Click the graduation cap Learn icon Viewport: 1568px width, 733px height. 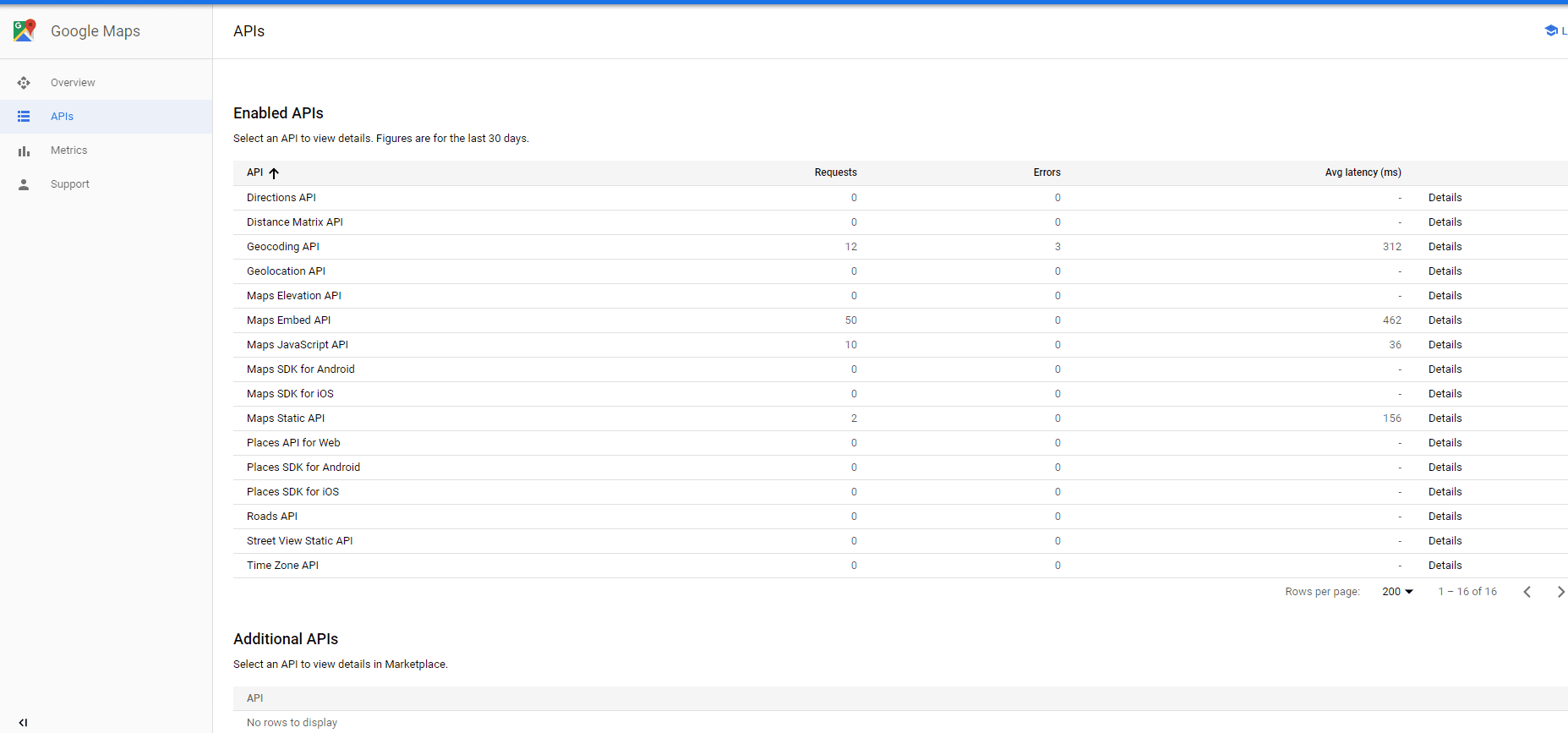[x=1550, y=30]
